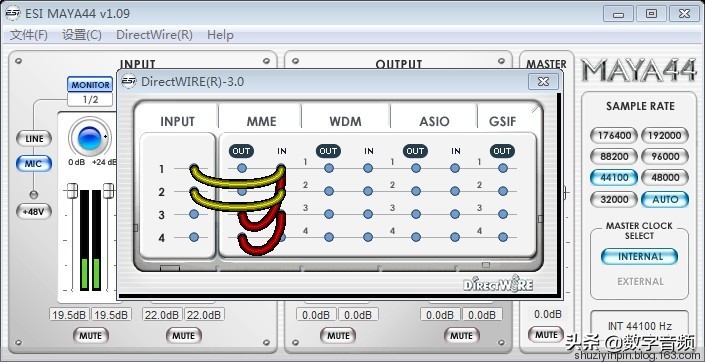Screen dimensions: 705x362
Task: Select 32000 sample rate
Action: (x=614, y=199)
